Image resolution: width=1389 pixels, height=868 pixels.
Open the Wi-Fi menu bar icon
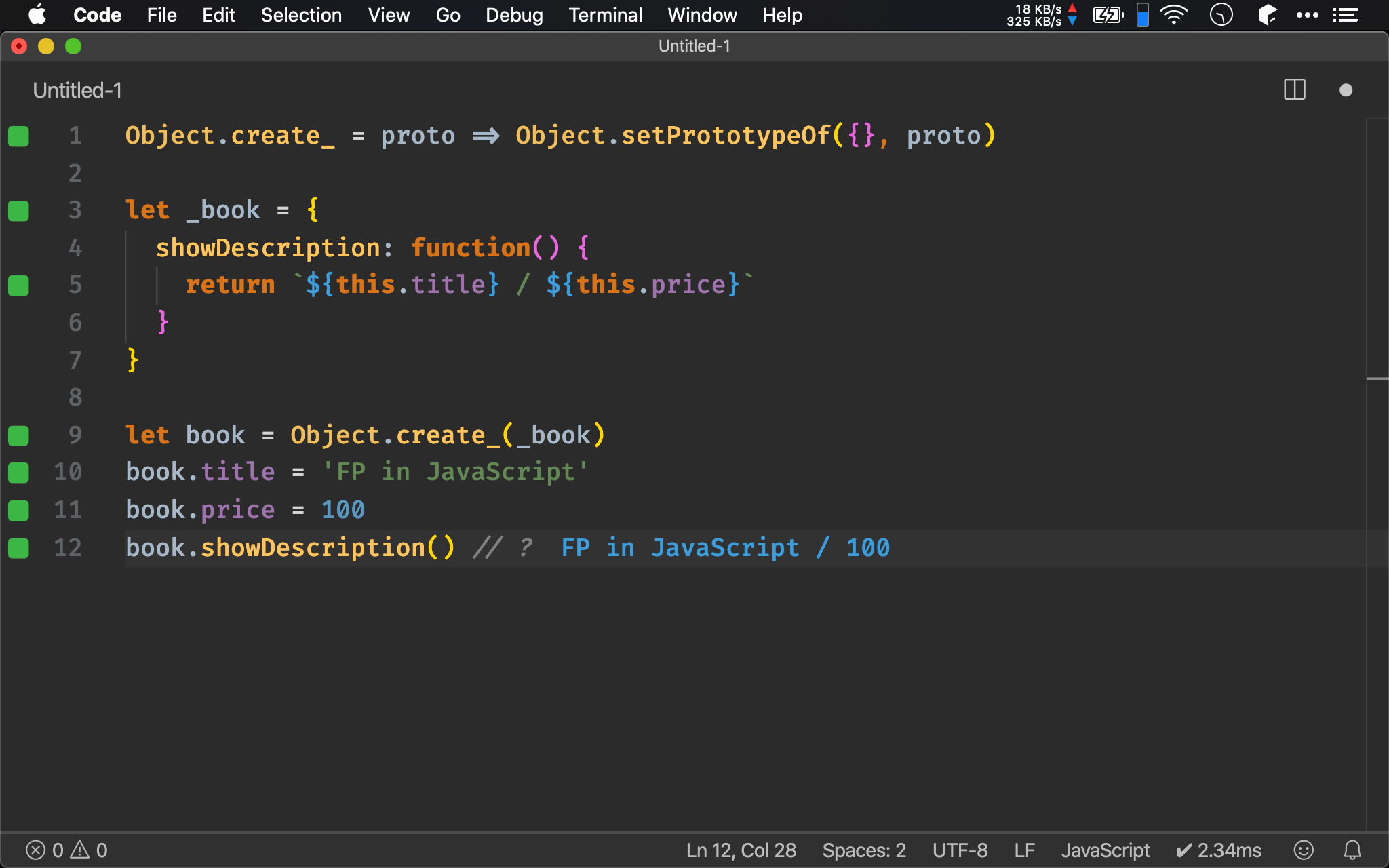click(1174, 15)
